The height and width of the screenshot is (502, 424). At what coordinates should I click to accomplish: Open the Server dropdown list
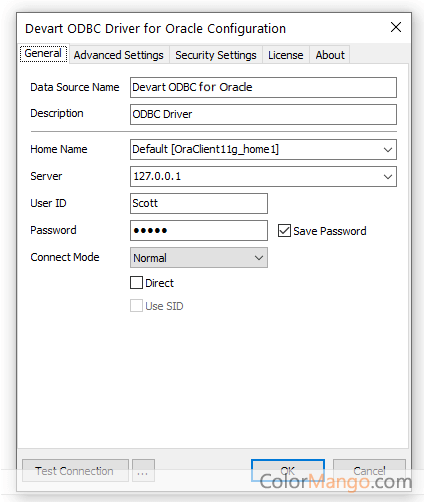click(x=388, y=177)
